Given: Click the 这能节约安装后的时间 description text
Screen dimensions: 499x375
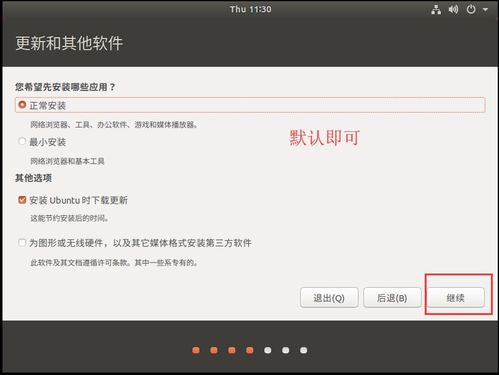Looking at the screenshot, I should click(69, 219).
